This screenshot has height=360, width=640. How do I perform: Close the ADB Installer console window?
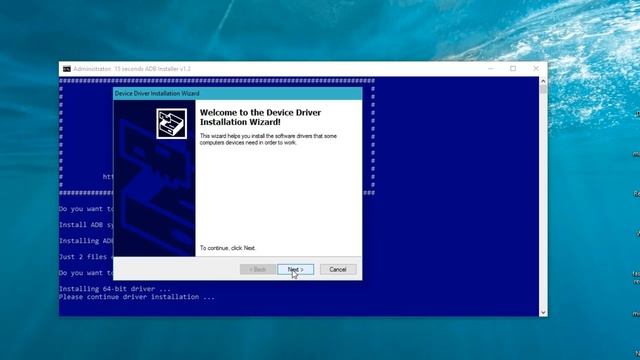[x=536, y=69]
